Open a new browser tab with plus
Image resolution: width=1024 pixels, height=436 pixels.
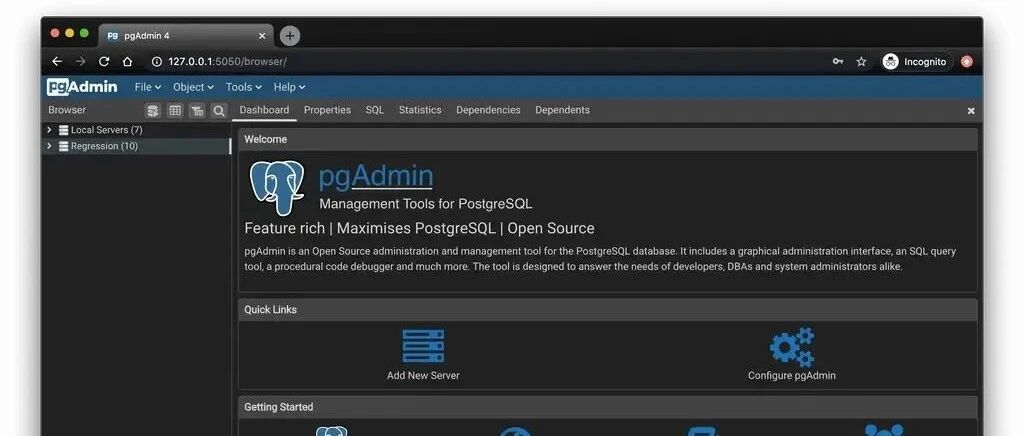[x=290, y=36]
